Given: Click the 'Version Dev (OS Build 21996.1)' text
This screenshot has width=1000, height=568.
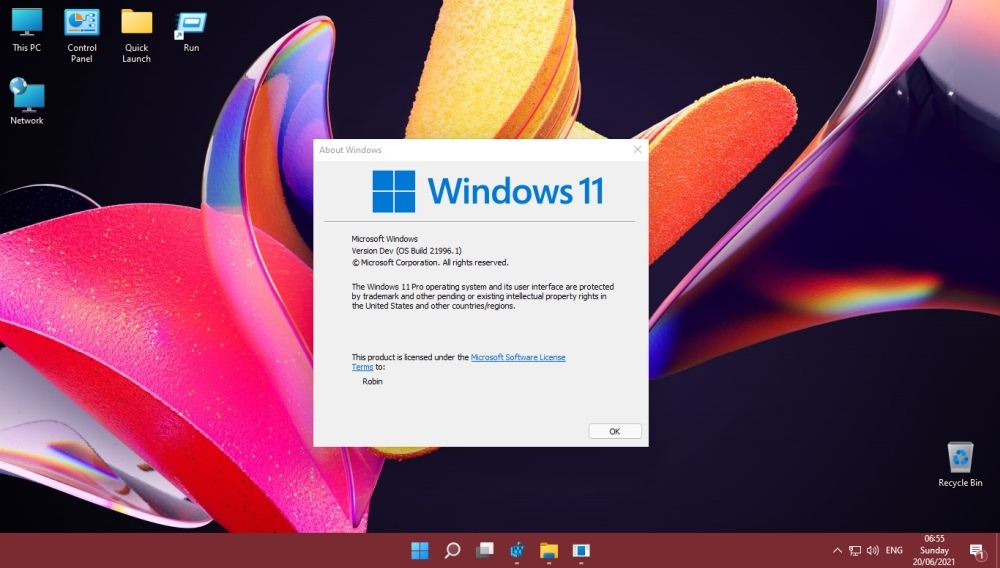Looking at the screenshot, I should pos(406,251).
